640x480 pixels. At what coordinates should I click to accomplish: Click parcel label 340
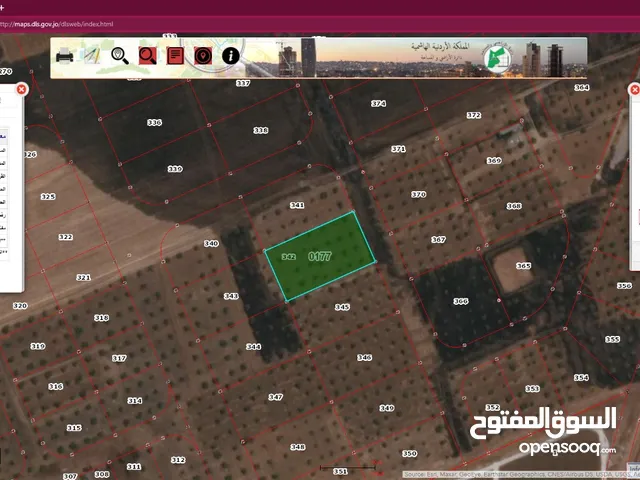pyautogui.click(x=211, y=244)
